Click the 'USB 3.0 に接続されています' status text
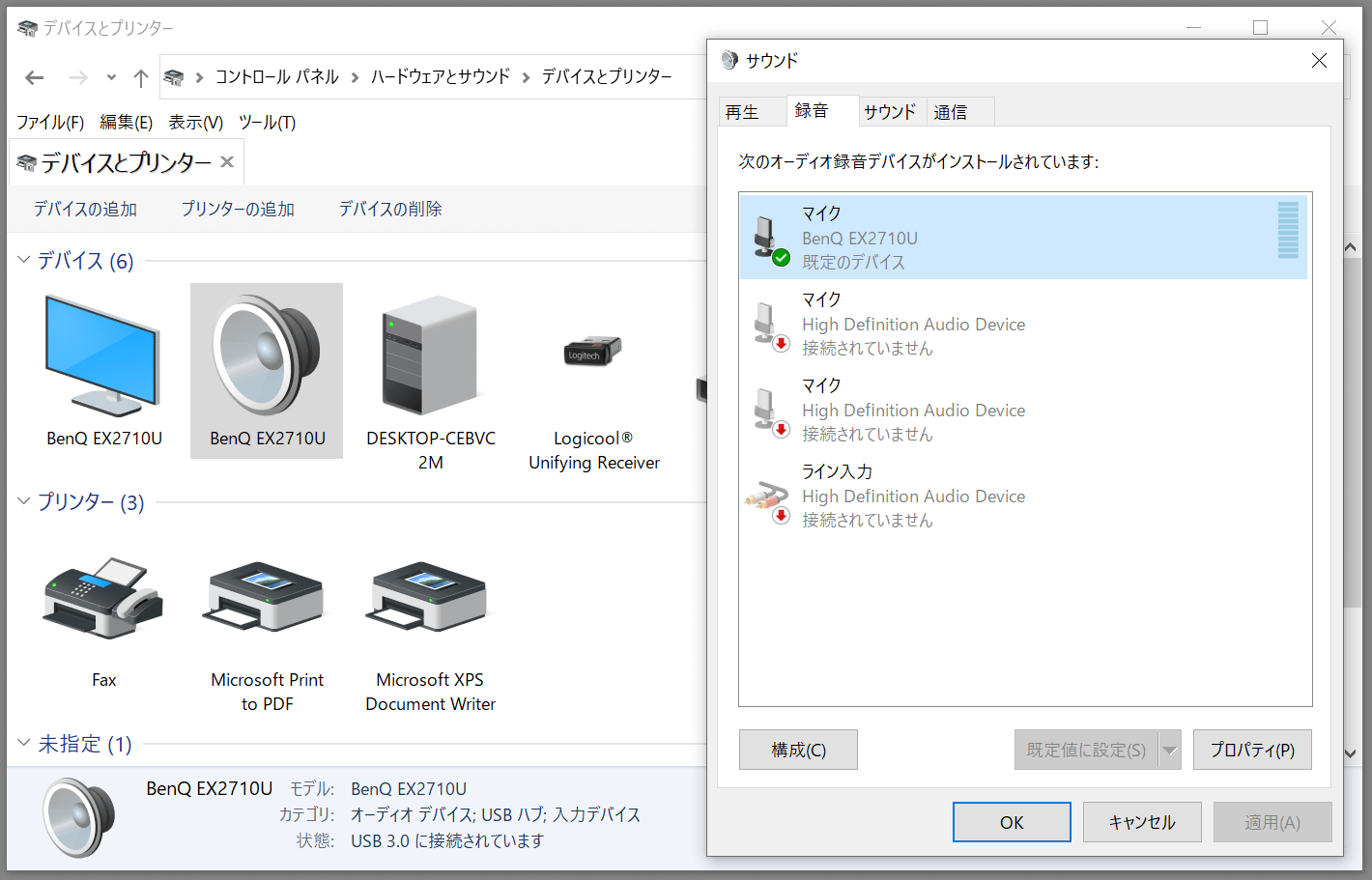1372x880 pixels. point(447,841)
